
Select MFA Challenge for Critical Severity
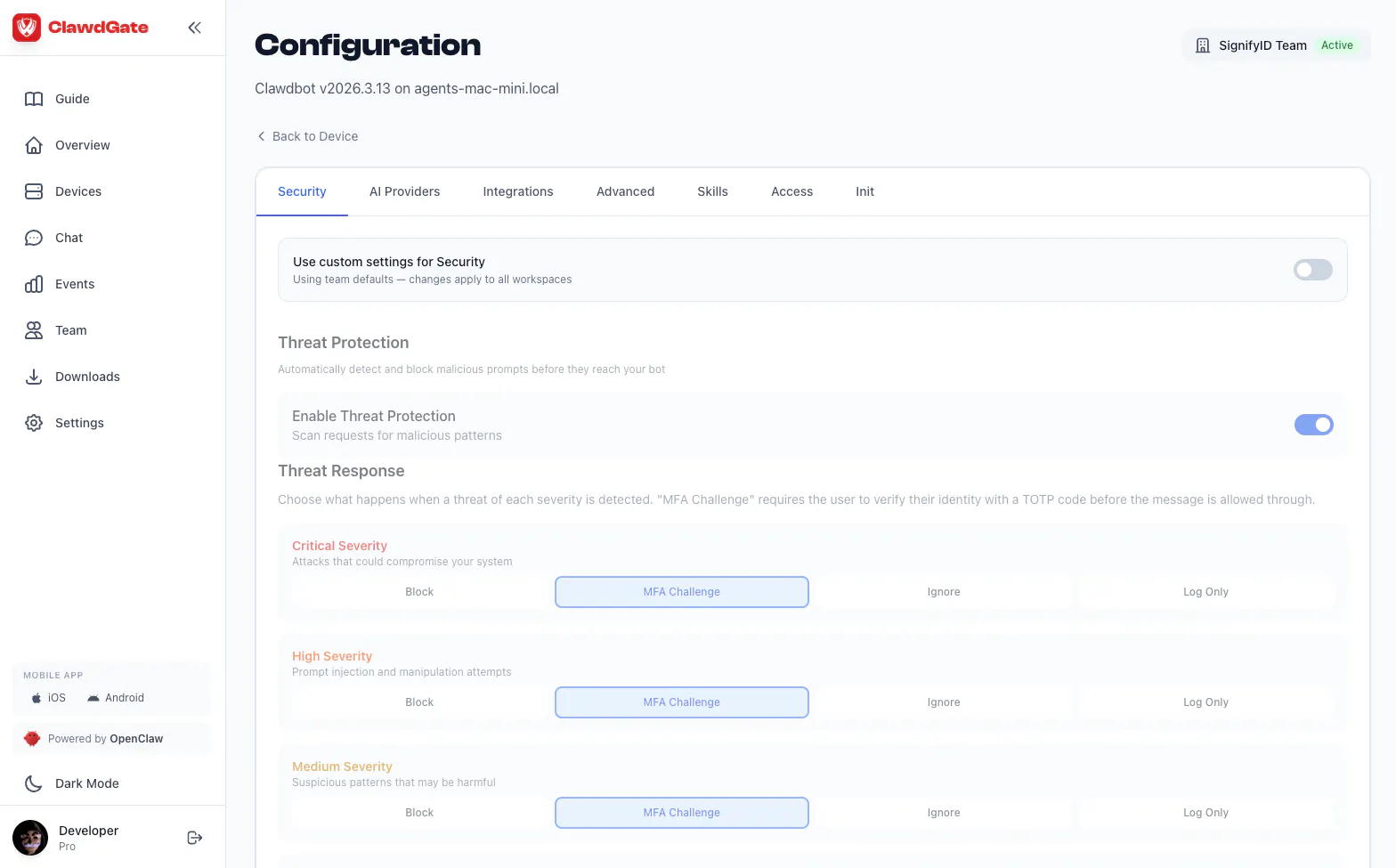point(682,592)
